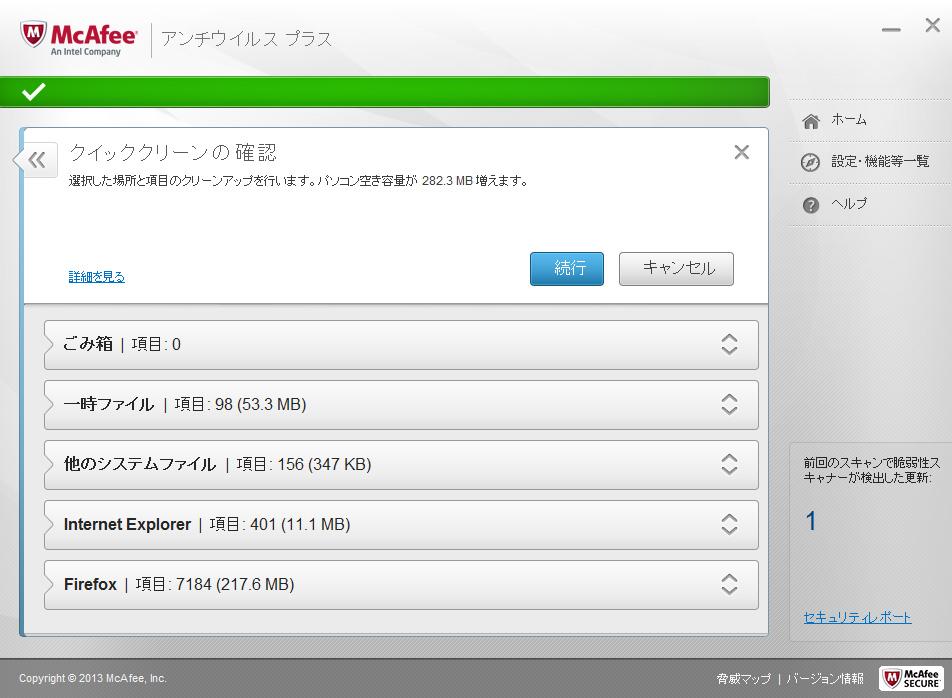Click the 続行 button
The height and width of the screenshot is (698, 952).
click(x=566, y=268)
